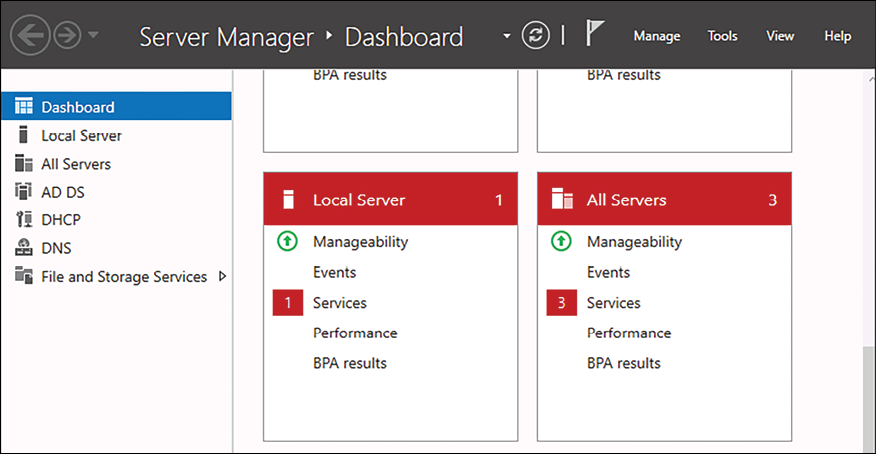Click the DHCP icon in sidebar
The image size is (876, 454).
(24, 219)
